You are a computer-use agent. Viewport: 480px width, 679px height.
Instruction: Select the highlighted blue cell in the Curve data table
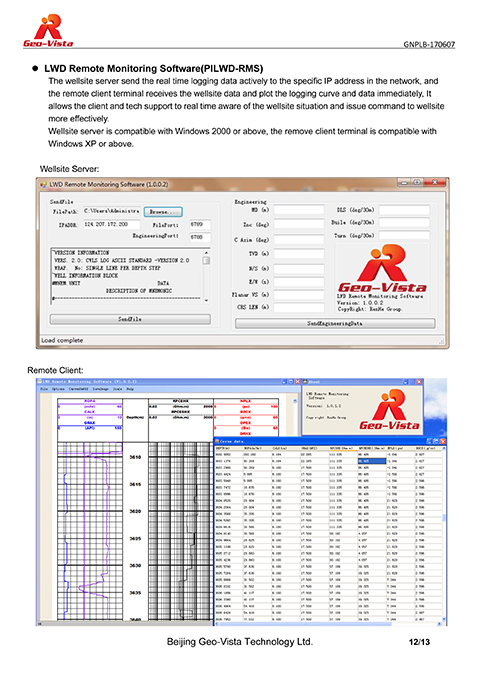372,461
